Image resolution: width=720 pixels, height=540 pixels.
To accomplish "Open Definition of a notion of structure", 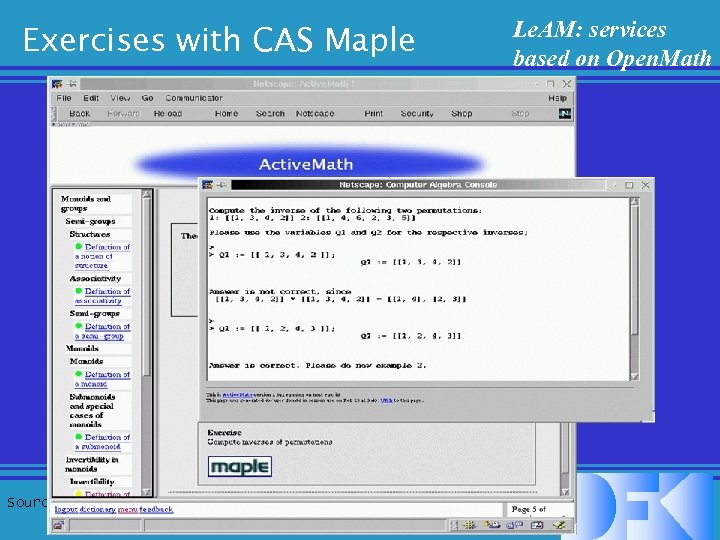I will 102,256.
